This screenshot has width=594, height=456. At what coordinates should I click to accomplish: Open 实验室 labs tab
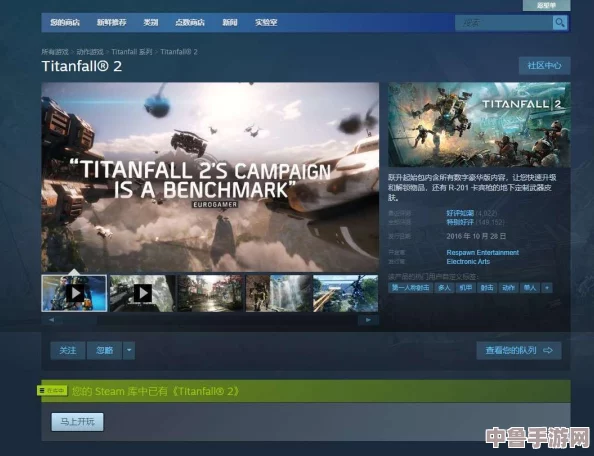click(x=266, y=22)
